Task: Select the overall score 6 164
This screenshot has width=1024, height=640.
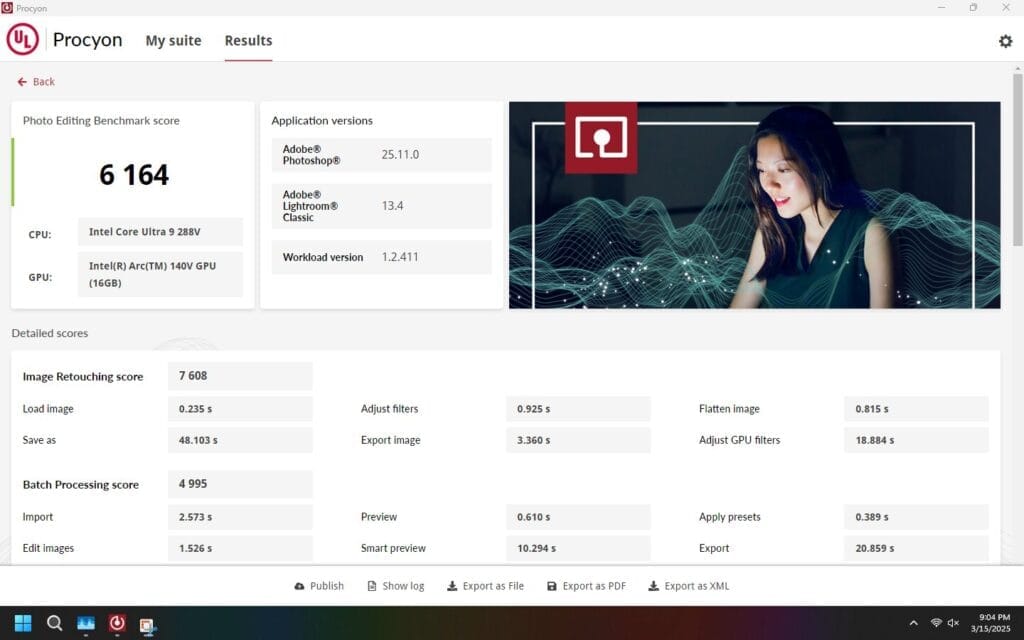Action: [x=134, y=174]
